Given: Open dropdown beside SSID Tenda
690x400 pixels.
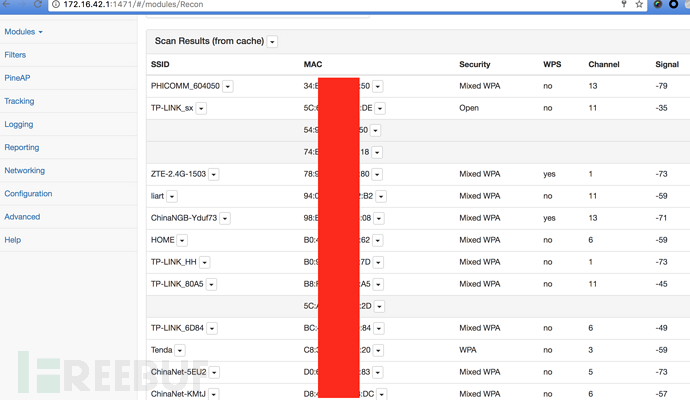Looking at the screenshot, I should (x=180, y=350).
